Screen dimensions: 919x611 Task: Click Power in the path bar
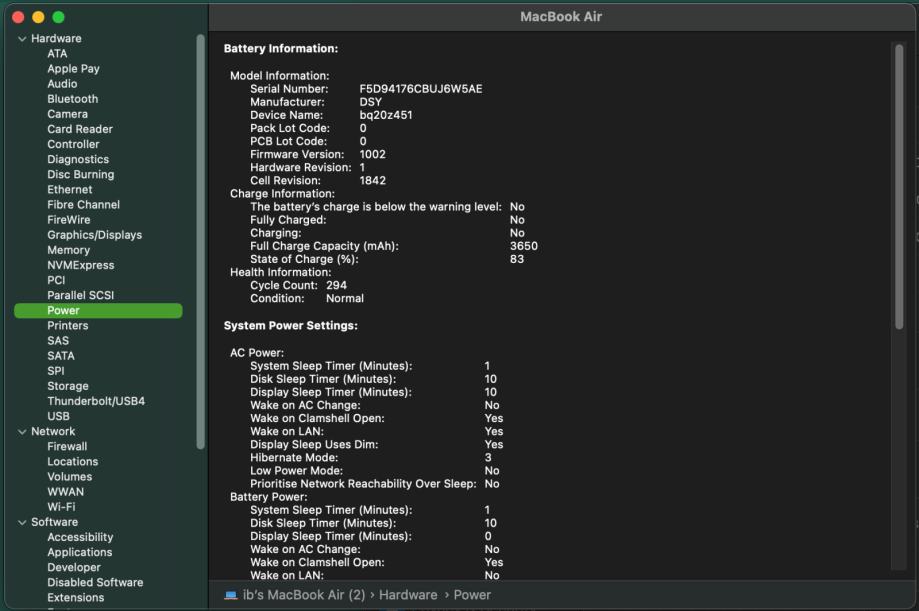click(472, 595)
